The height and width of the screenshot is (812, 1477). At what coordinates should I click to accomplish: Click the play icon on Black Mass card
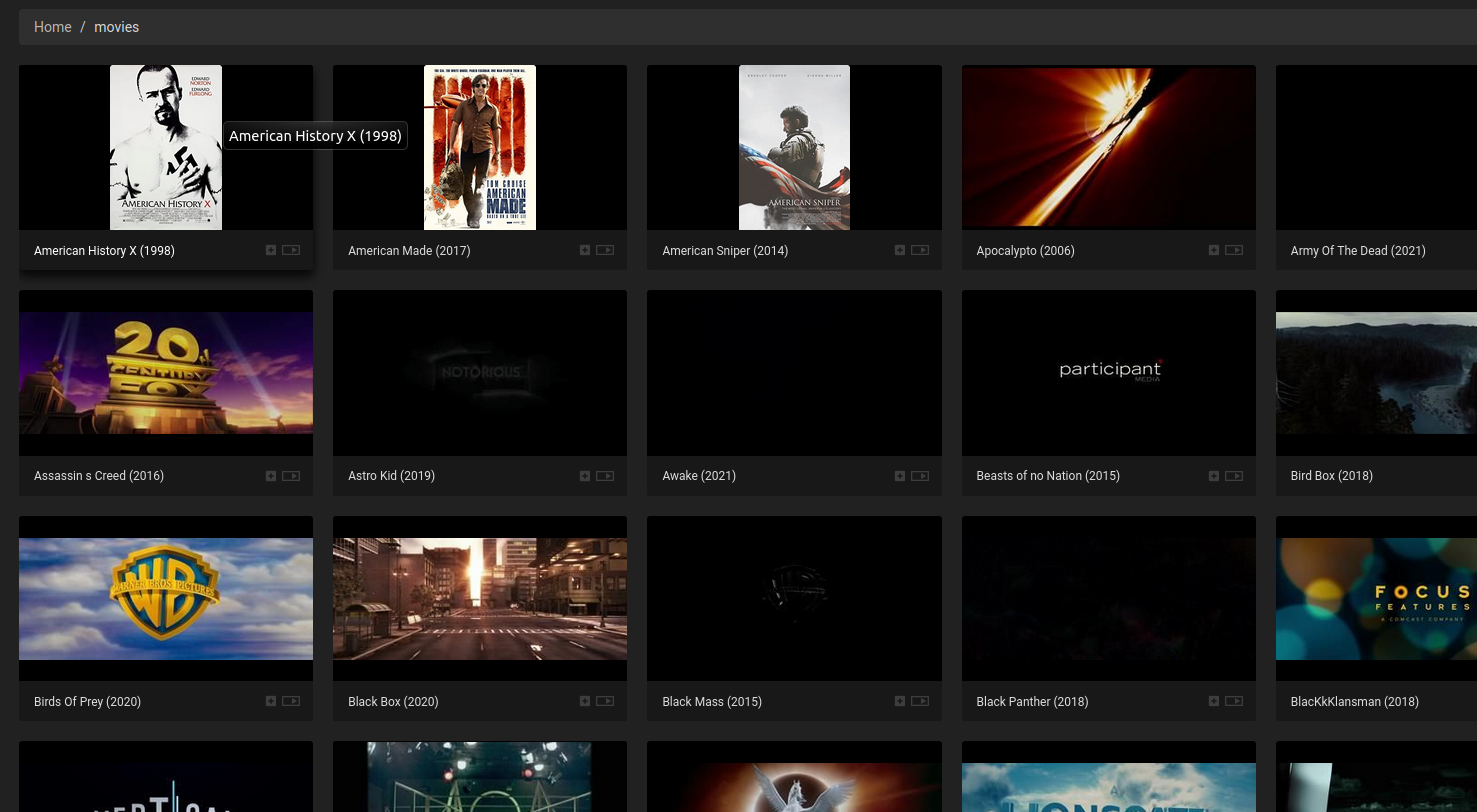click(x=920, y=701)
